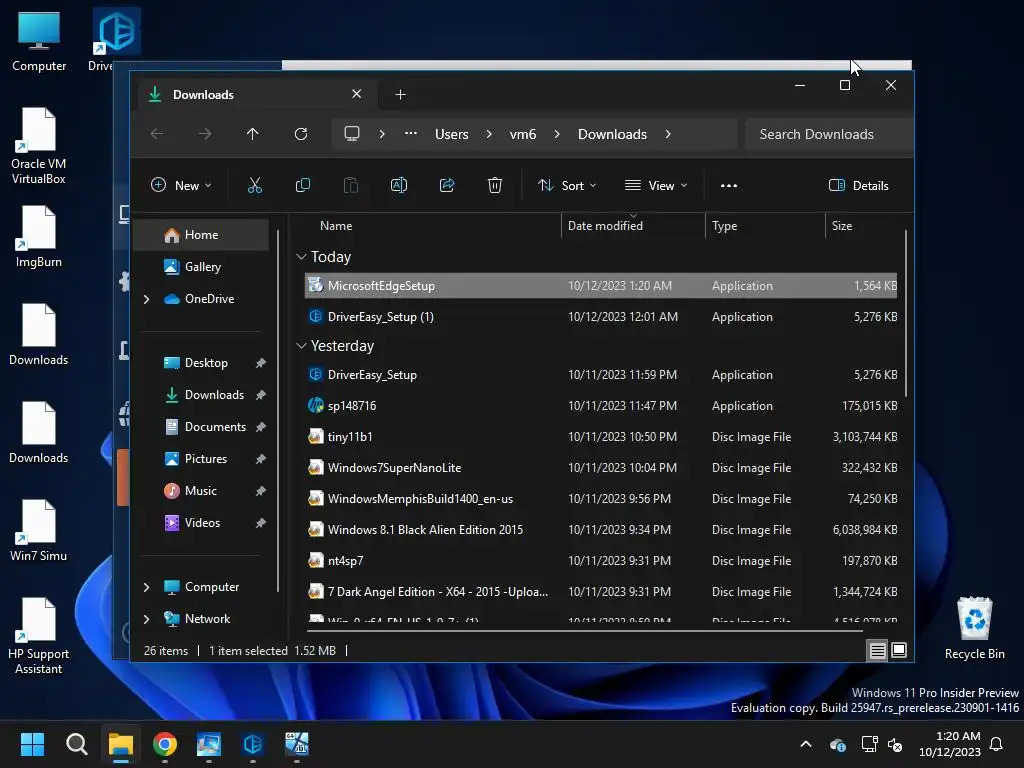Expand OneDrive in navigation pane

coord(146,299)
